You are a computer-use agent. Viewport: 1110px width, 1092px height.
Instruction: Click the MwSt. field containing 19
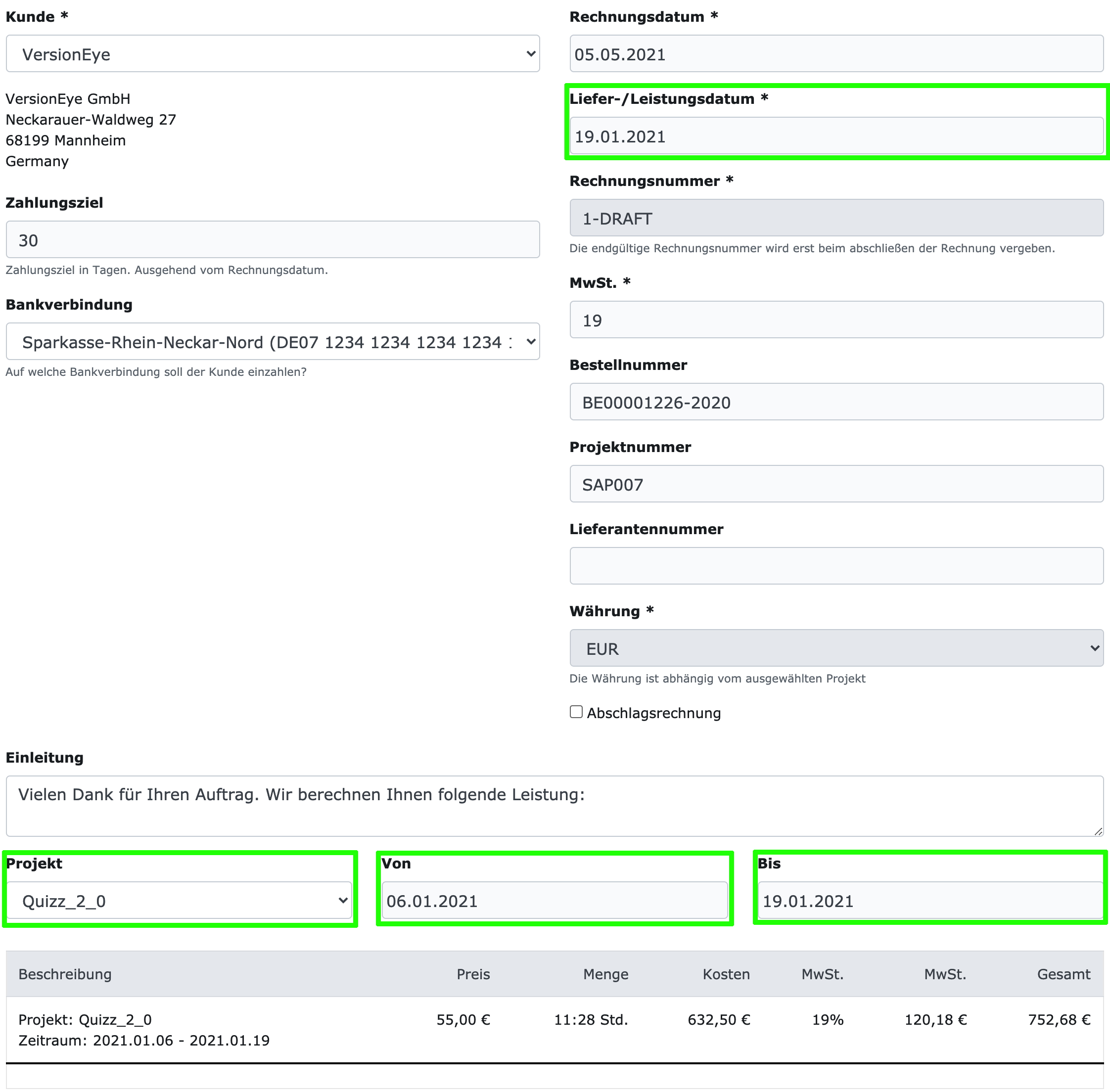click(x=836, y=320)
